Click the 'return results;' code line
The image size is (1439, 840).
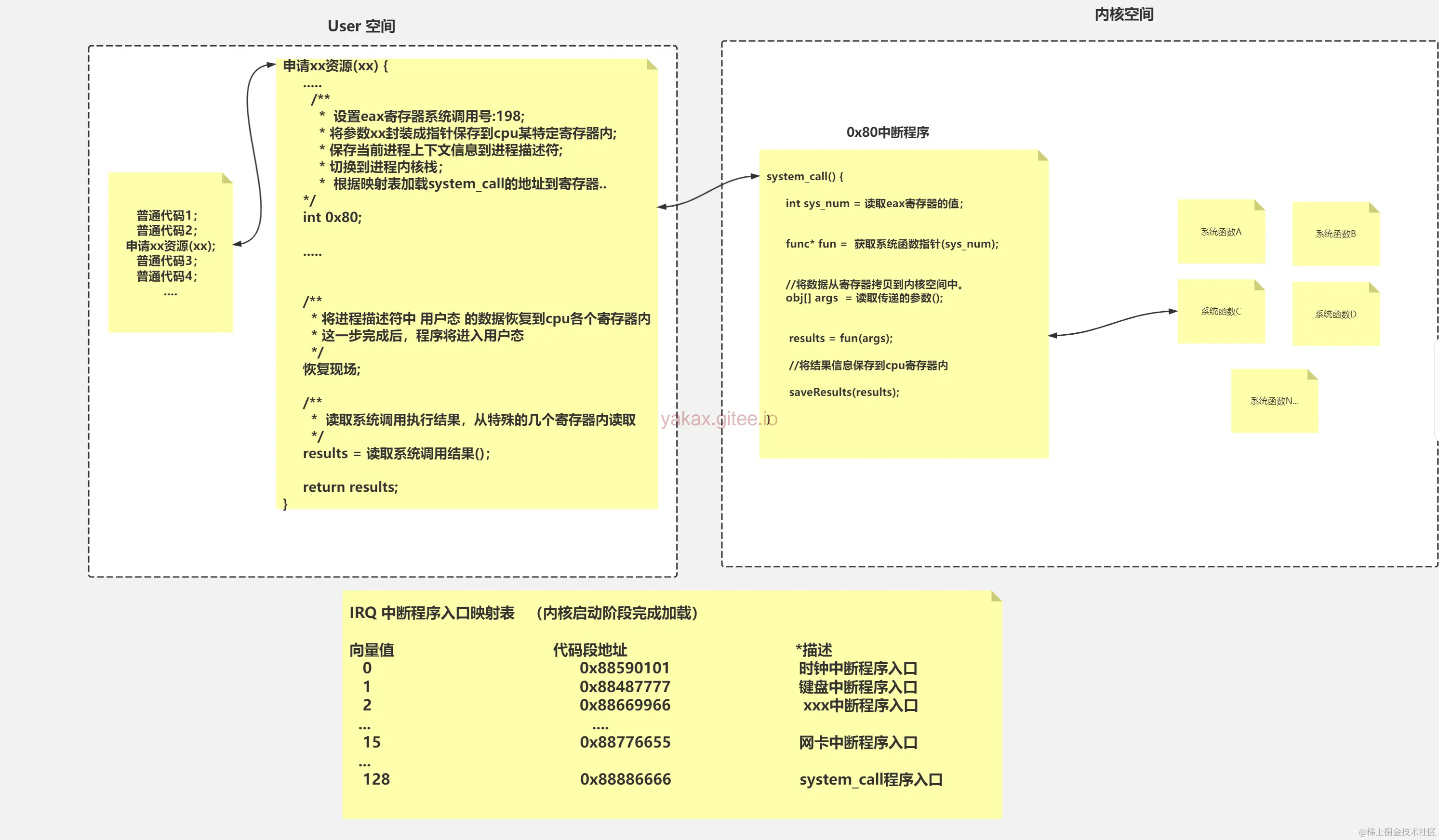click(x=350, y=487)
